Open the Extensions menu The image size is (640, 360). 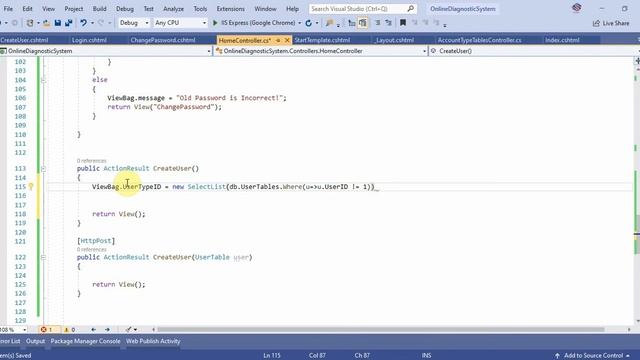231,9
